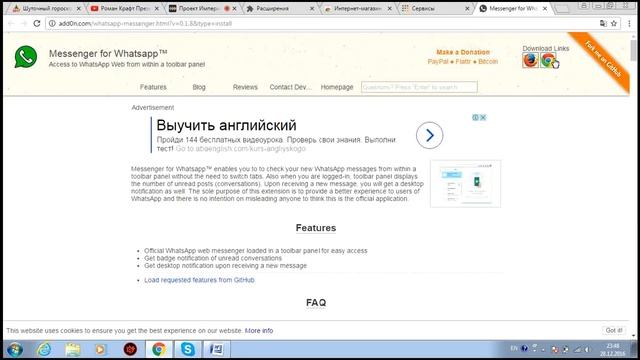Bookmark this page with star icon
This screenshot has width=640, height=360.
click(x=613, y=23)
